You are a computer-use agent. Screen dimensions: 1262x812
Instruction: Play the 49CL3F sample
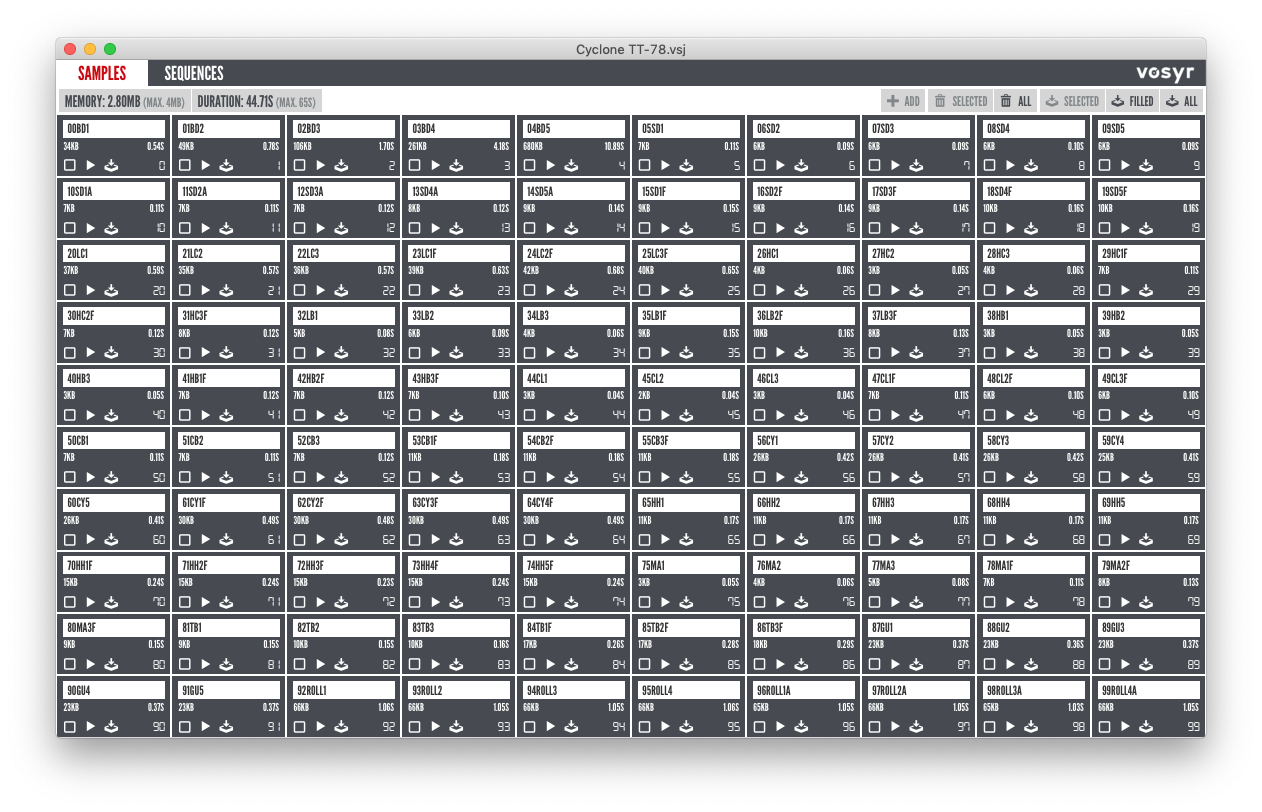1125,415
